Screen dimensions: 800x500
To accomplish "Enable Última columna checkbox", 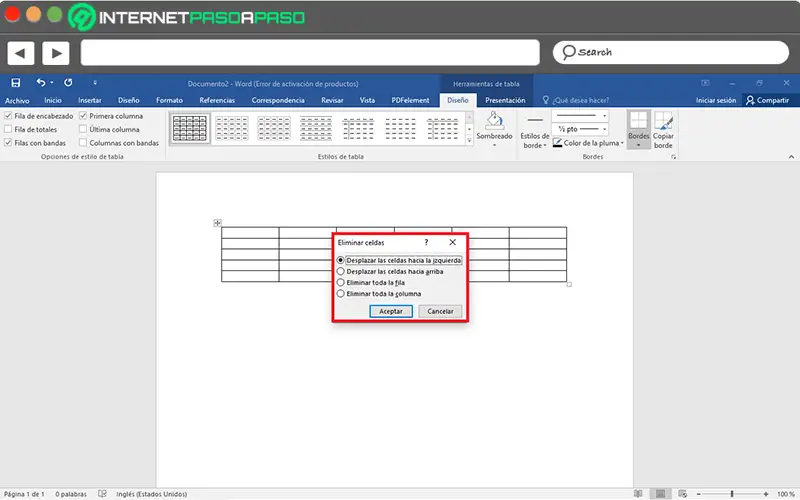I will (x=83, y=129).
